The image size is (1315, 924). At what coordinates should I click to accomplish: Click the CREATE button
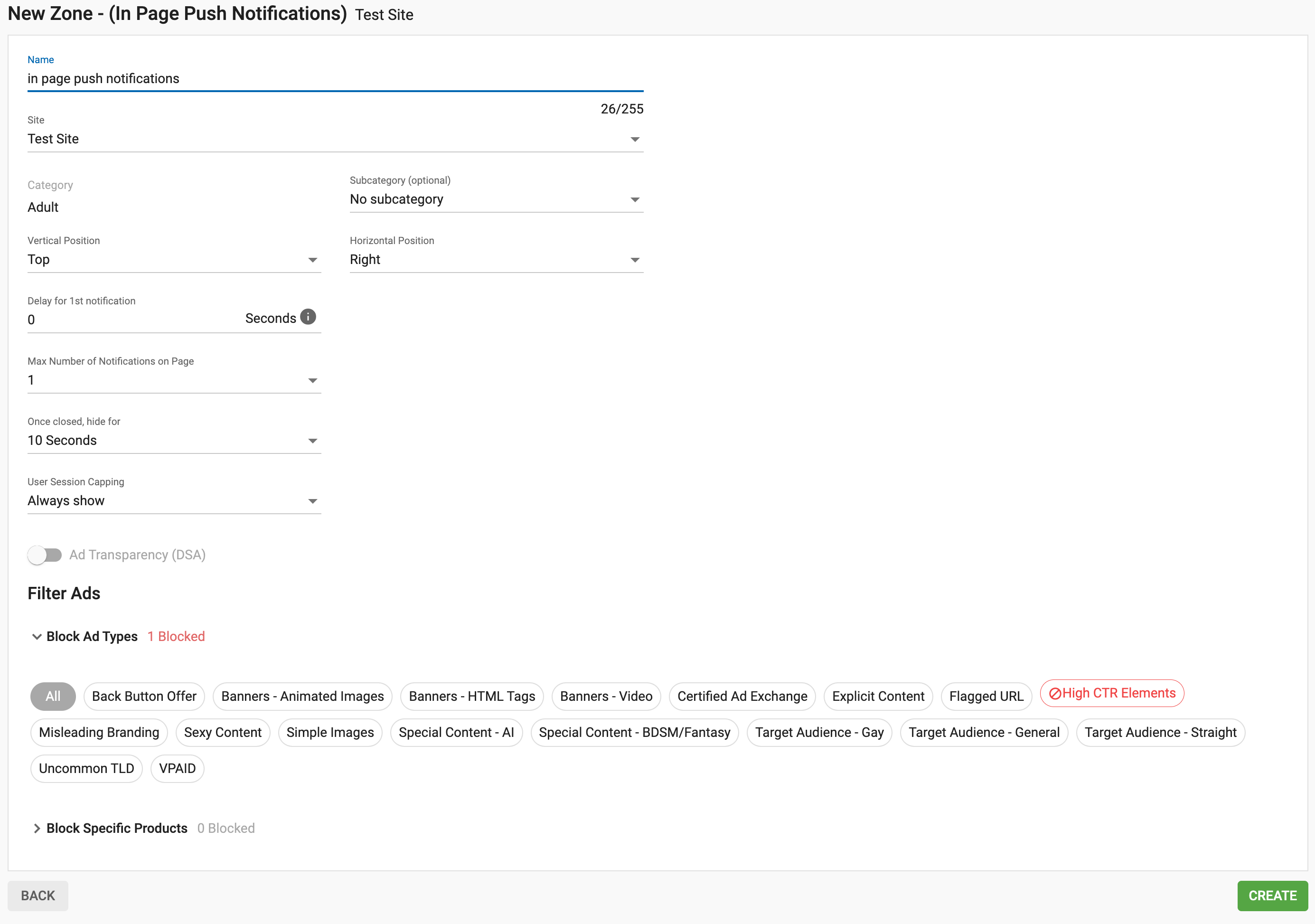[1272, 896]
